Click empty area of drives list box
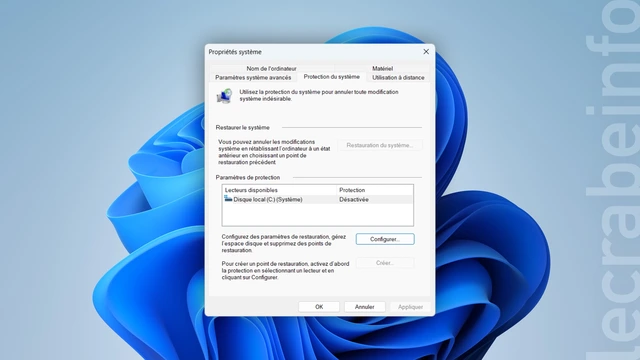This screenshot has width=640, height=360. click(318, 215)
